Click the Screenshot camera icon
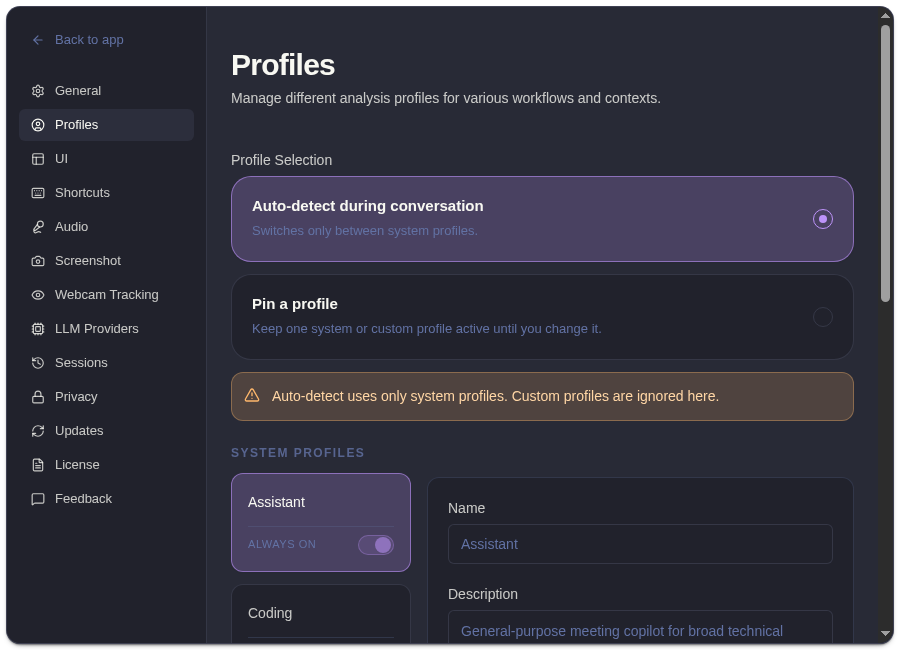Image resolution: width=900 pixels, height=650 pixels. click(x=38, y=261)
